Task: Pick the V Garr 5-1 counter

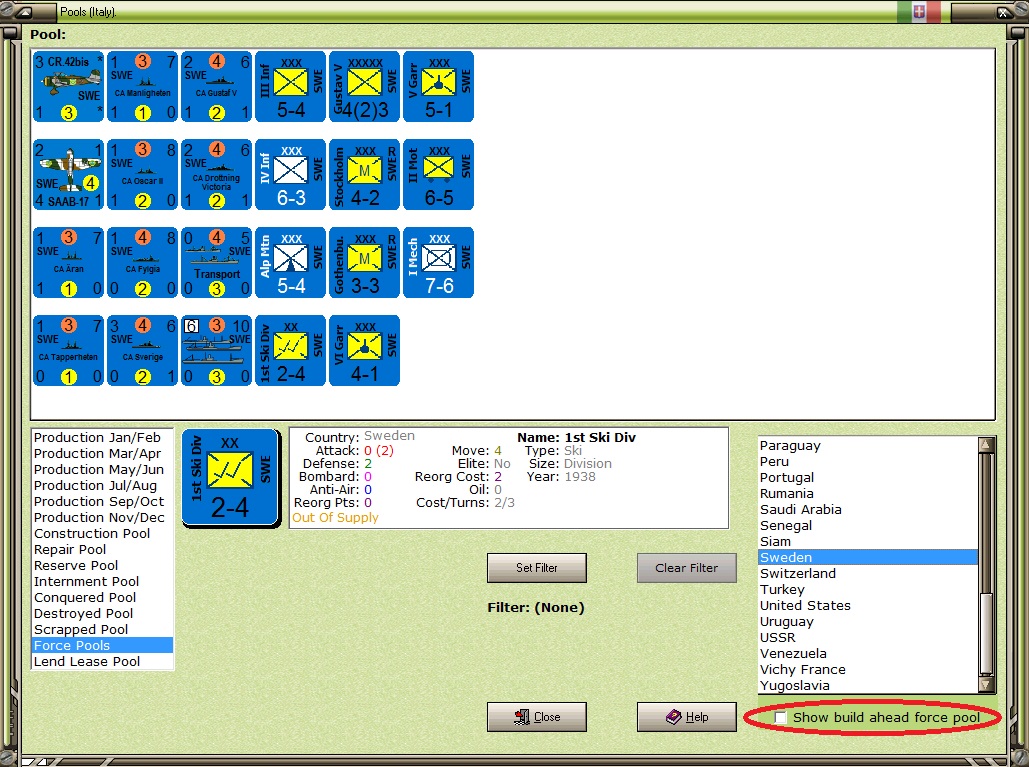Action: point(439,87)
